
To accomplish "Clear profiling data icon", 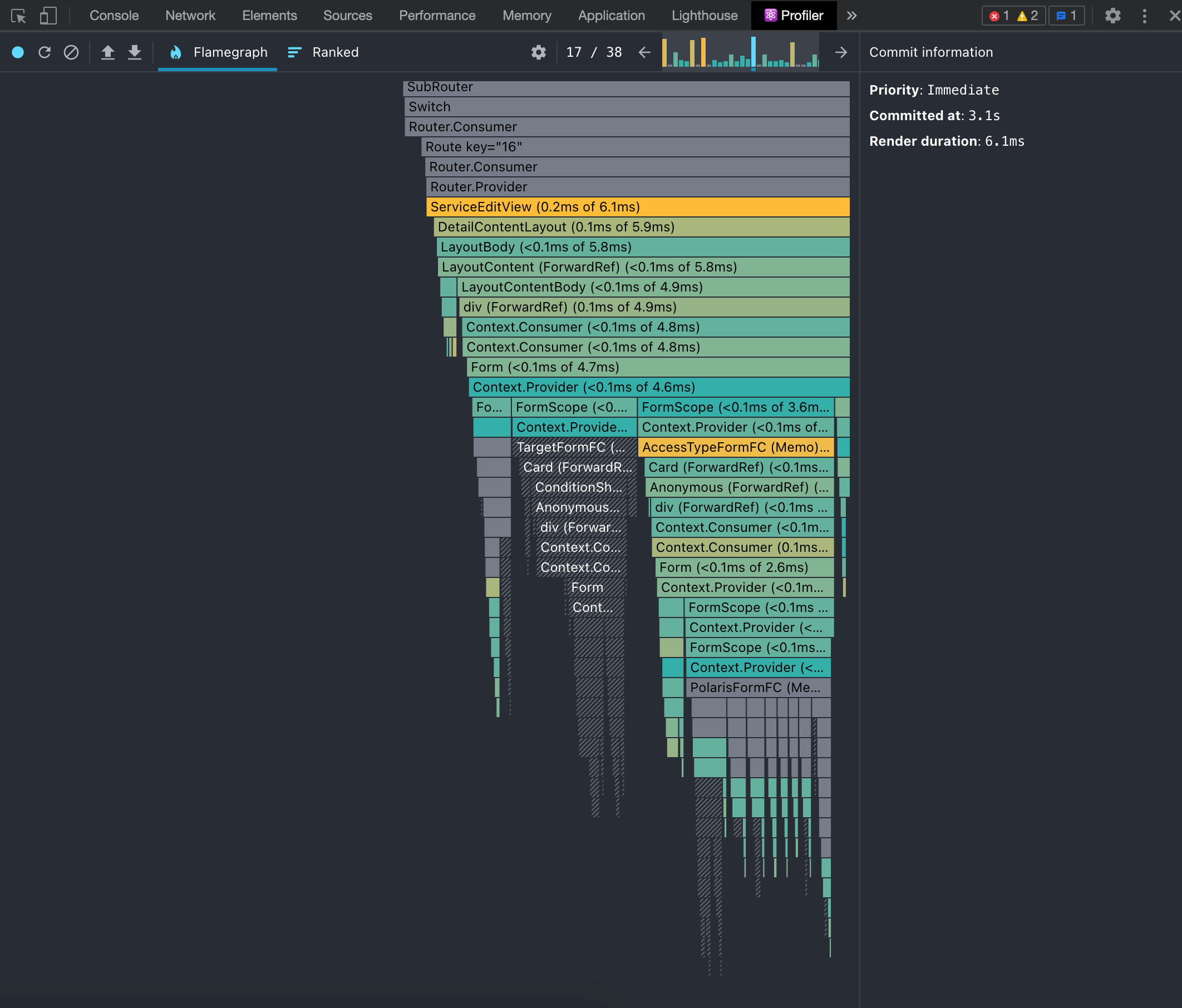I will pyautogui.click(x=71, y=52).
